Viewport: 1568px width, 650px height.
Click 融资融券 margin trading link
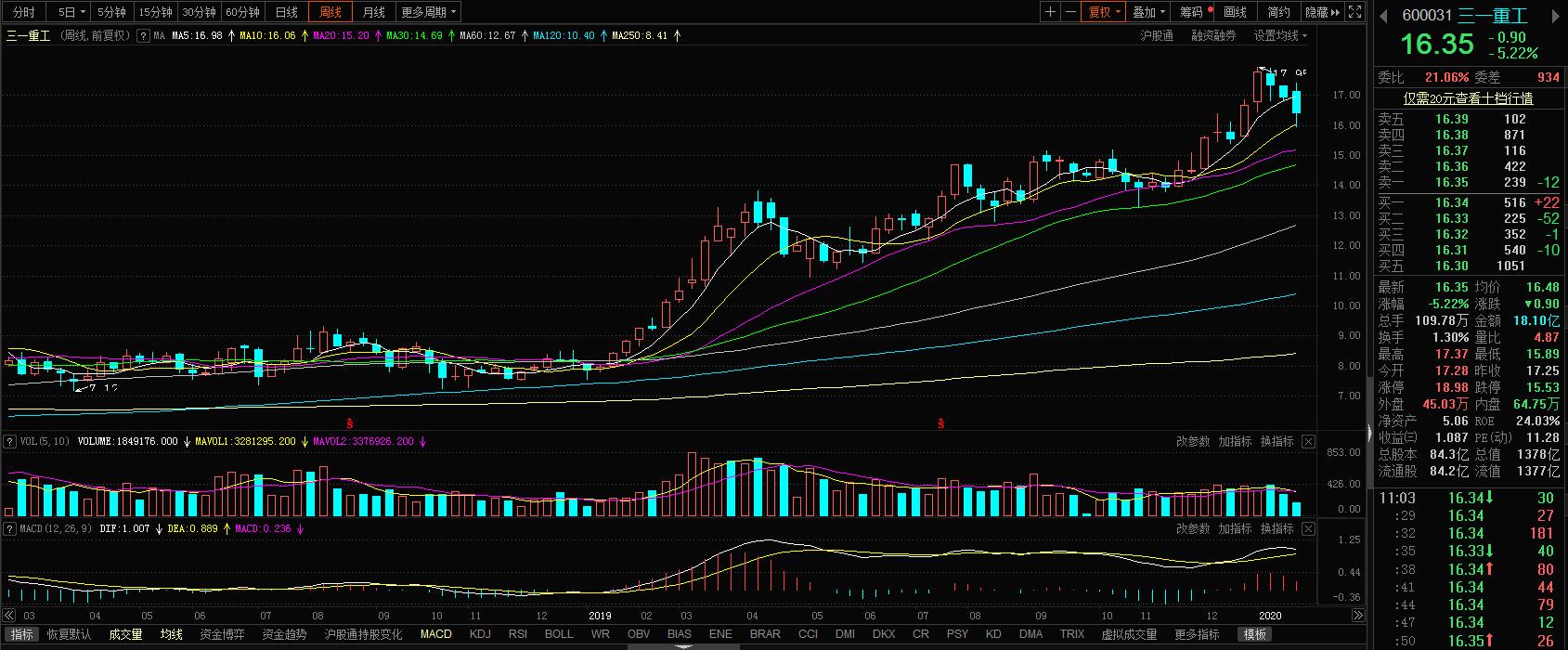[x=1213, y=36]
